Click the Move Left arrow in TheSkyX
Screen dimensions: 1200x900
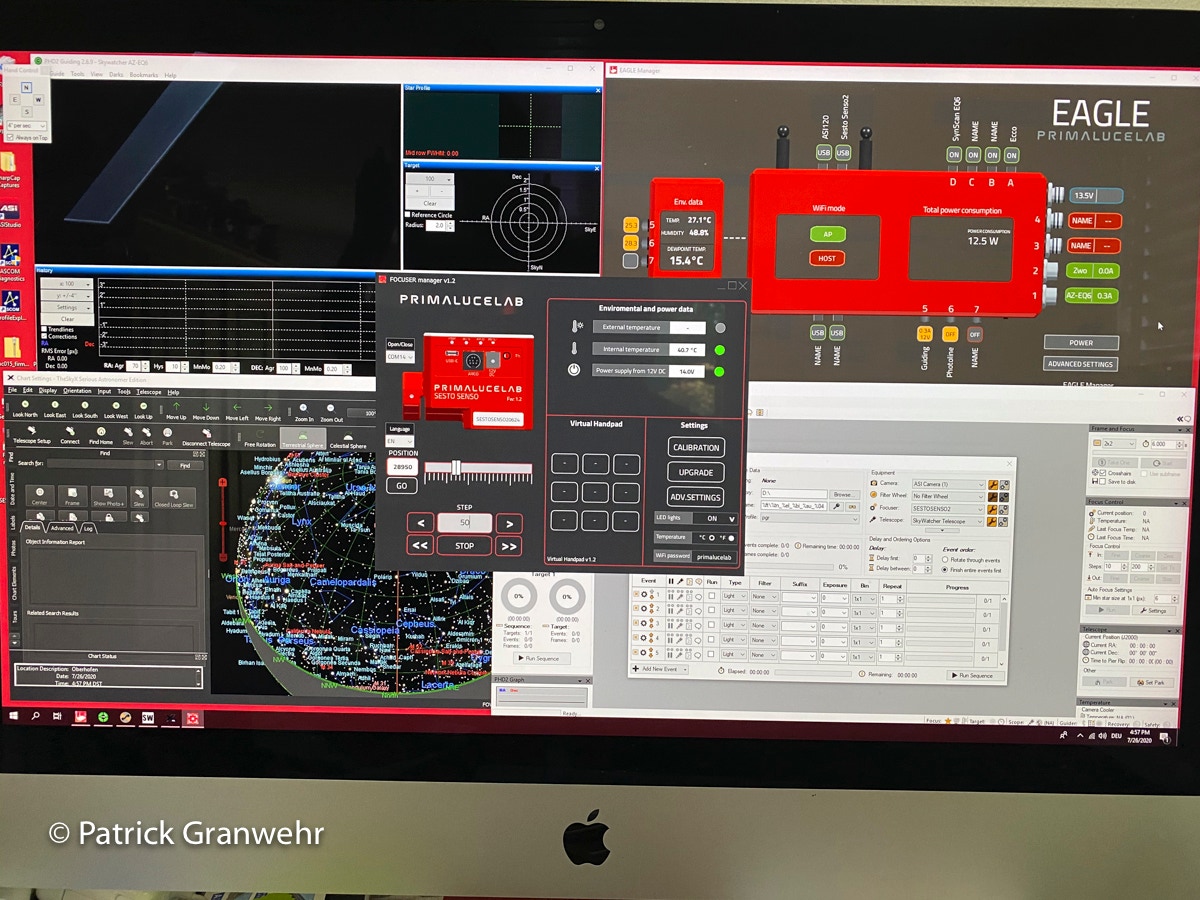point(236,407)
